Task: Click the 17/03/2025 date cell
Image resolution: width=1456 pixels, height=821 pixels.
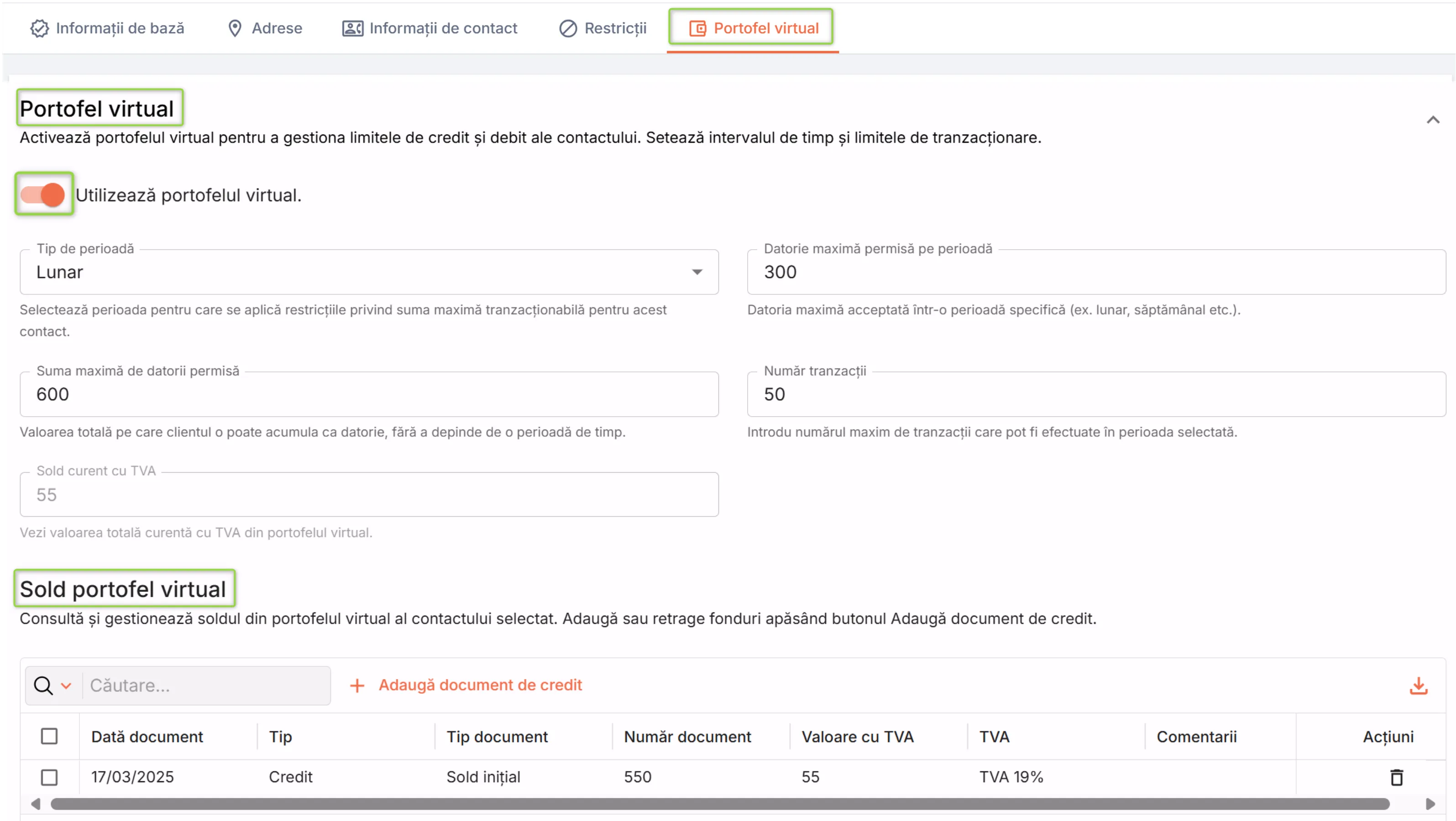Action: point(132,777)
